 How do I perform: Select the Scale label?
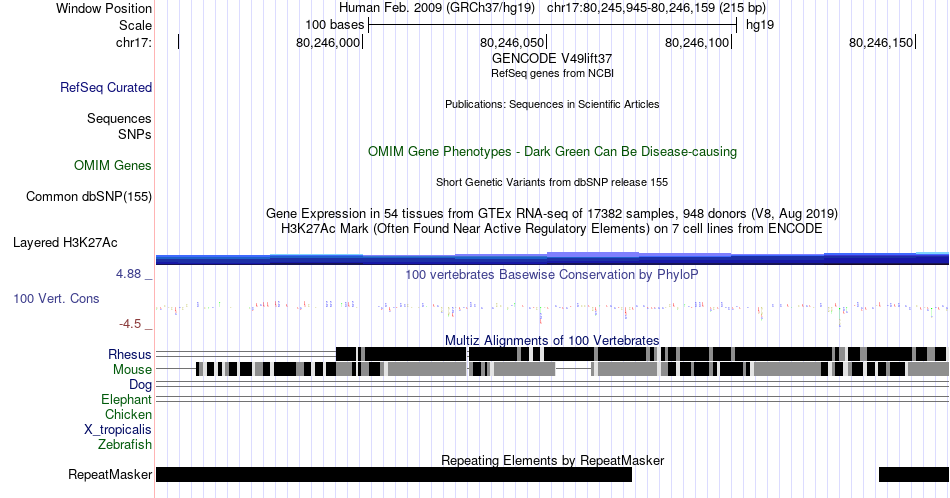click(x=135, y=25)
